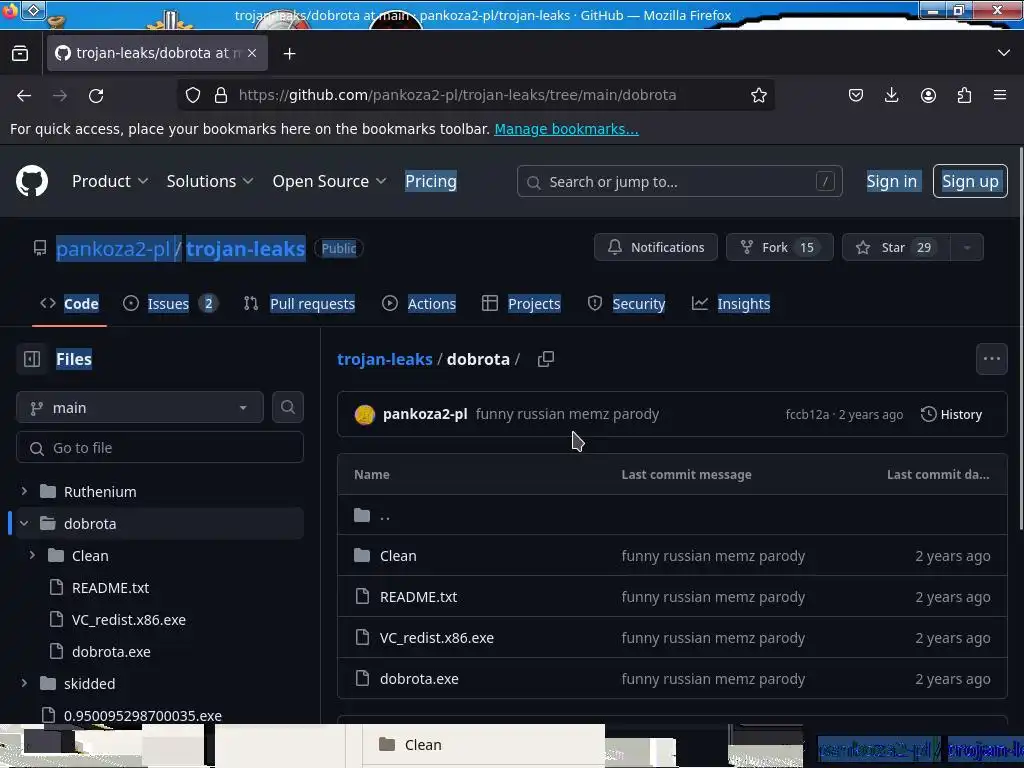Click the site padlock security icon
Image resolution: width=1024 pixels, height=768 pixels.
pyautogui.click(x=221, y=95)
